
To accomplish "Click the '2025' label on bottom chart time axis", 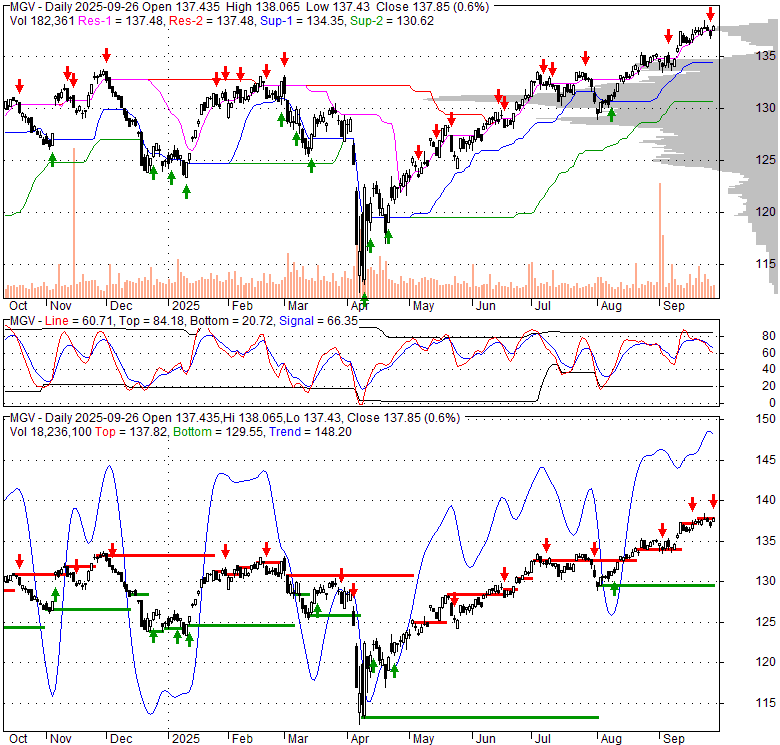I will pos(186,739).
